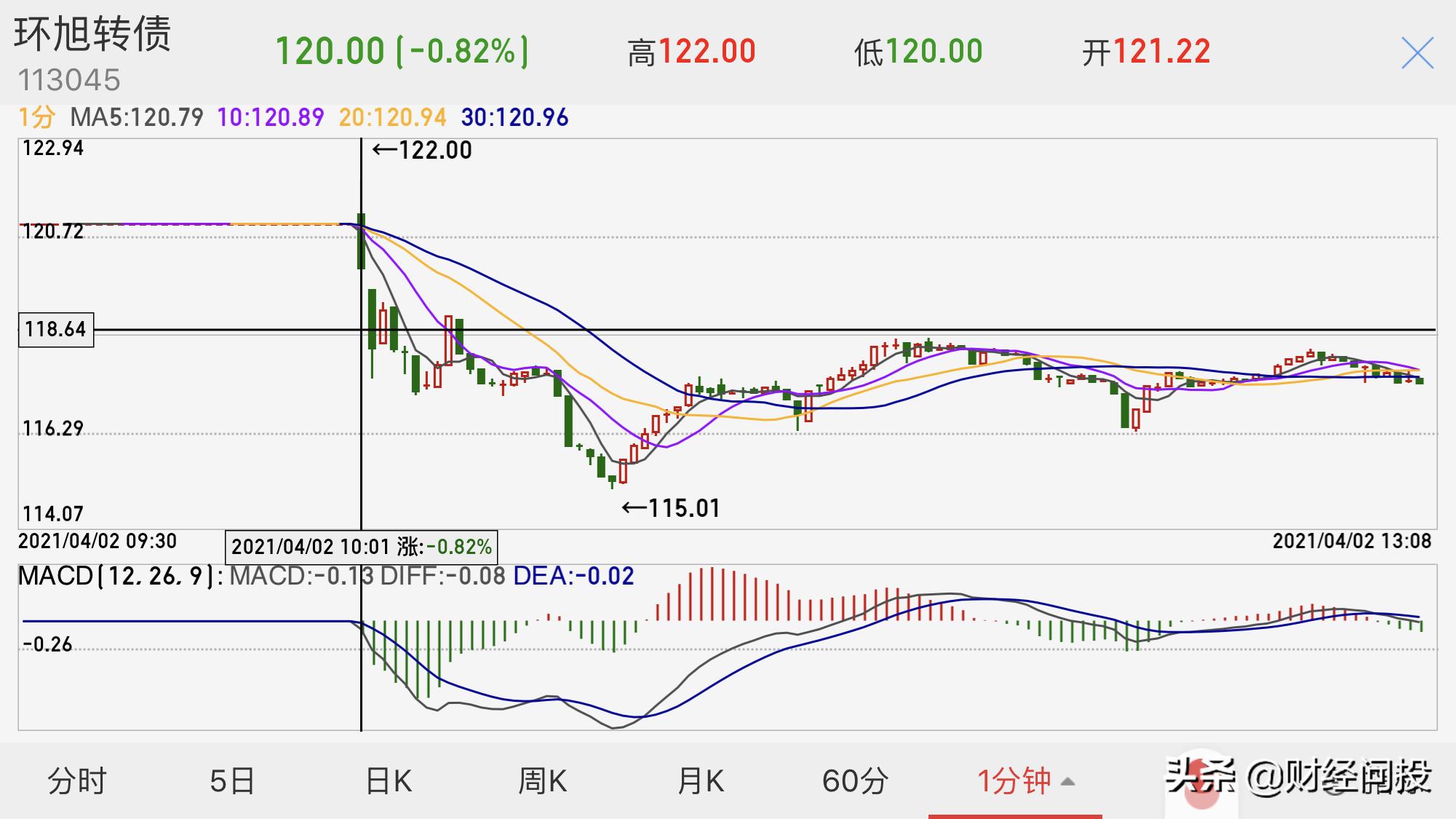Tap the 10:01 crosshair time tooltip
The height and width of the screenshot is (819, 1456).
click(x=361, y=547)
